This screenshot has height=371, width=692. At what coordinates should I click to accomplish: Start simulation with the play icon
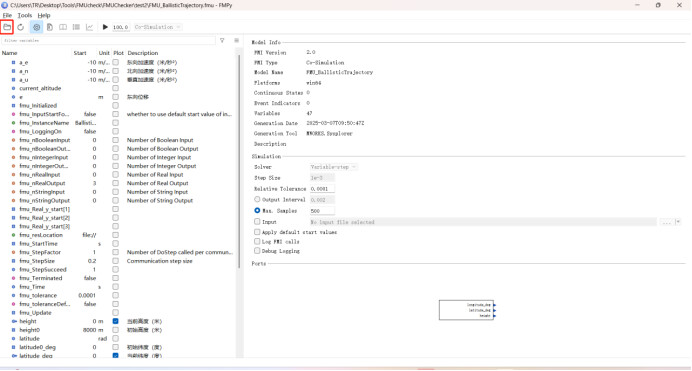105,27
